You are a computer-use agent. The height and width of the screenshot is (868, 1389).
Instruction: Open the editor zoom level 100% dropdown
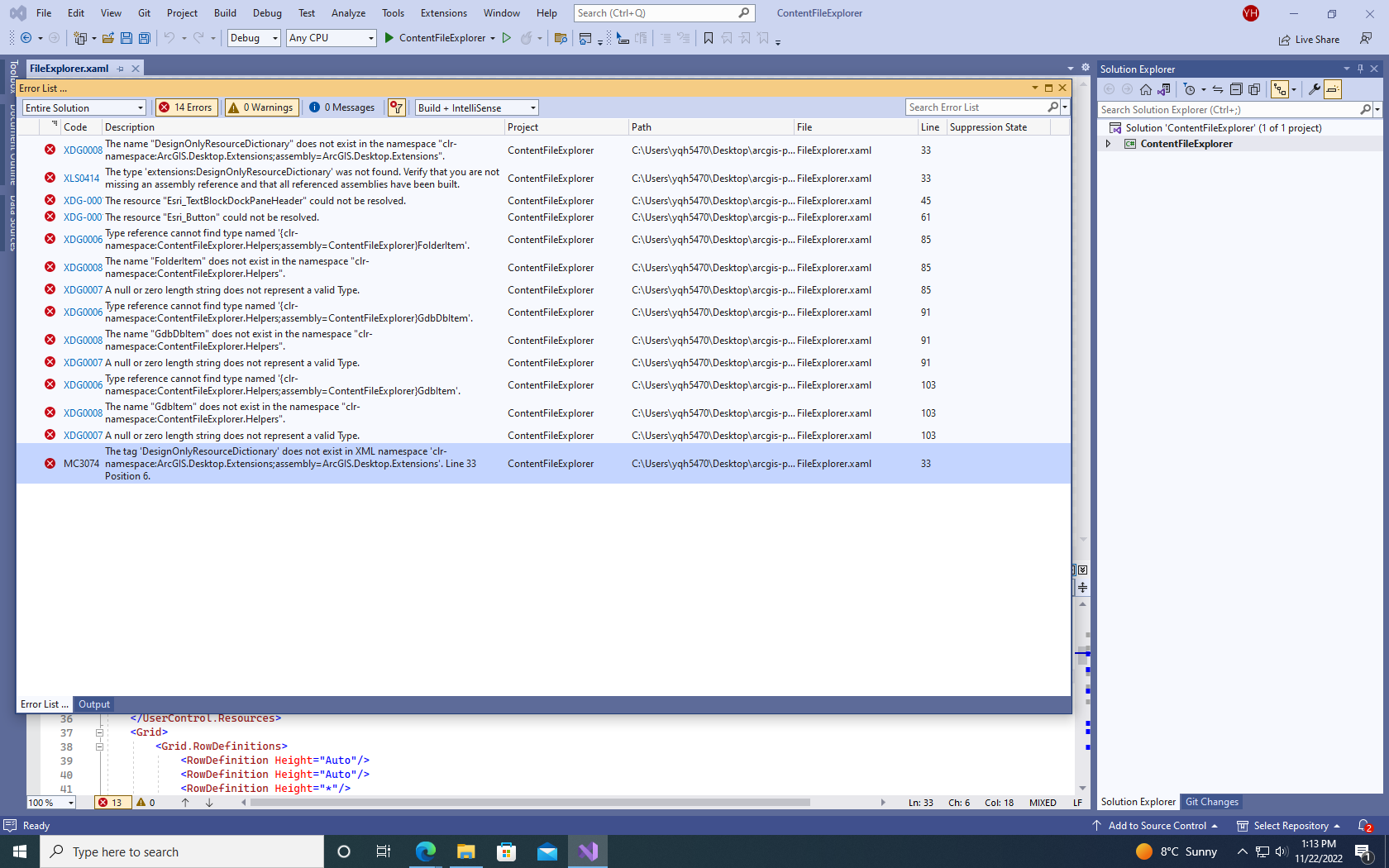pyautogui.click(x=50, y=802)
